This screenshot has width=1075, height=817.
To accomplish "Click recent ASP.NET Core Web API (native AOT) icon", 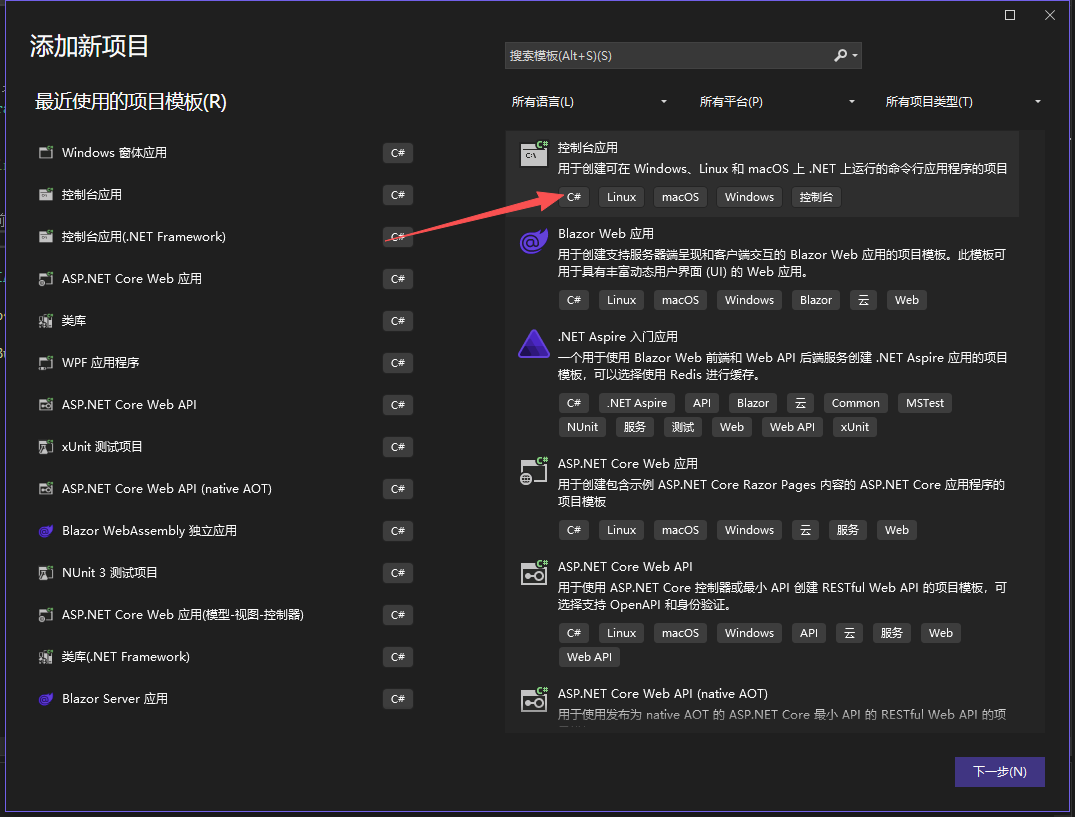I will pos(46,488).
